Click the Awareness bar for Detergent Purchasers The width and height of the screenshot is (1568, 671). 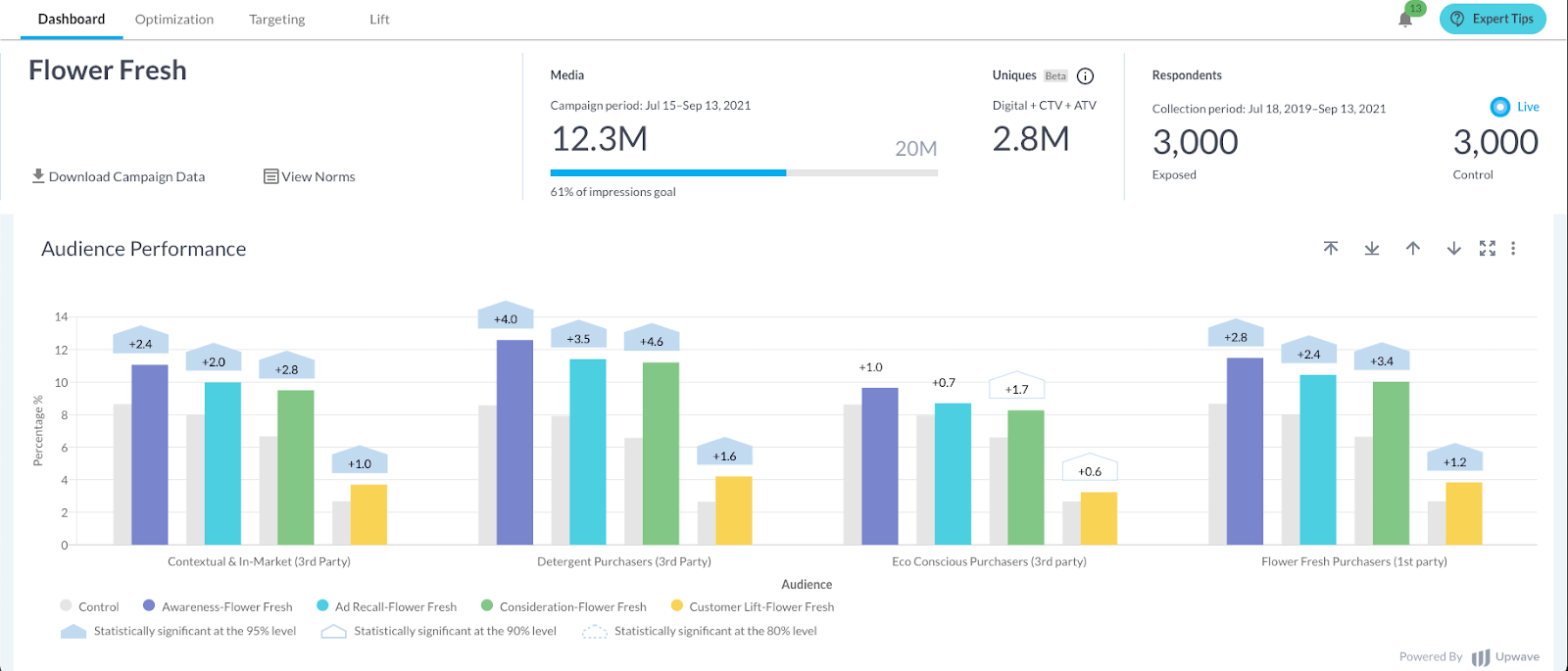click(x=514, y=443)
